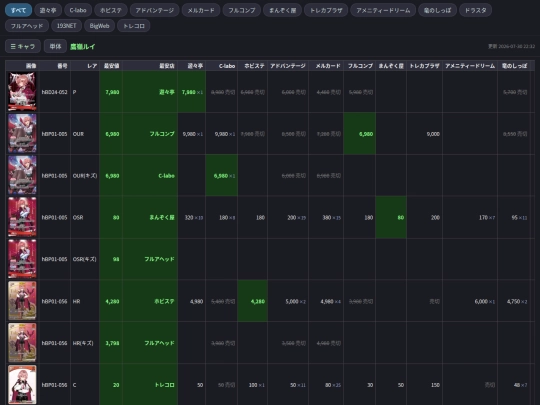Click フルコンプ cheapest shop in OUR row
The height and width of the screenshot is (405, 540).
tap(162, 134)
